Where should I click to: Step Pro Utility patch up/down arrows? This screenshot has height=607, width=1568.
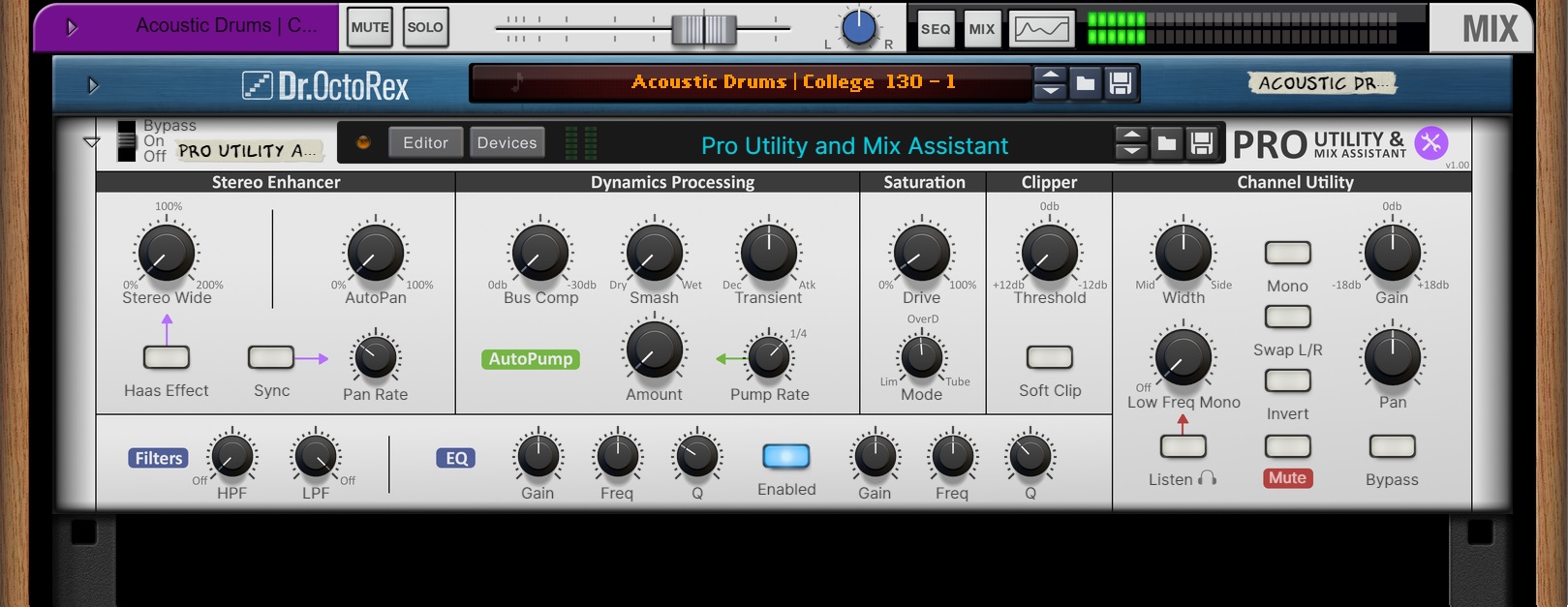coord(1131,142)
